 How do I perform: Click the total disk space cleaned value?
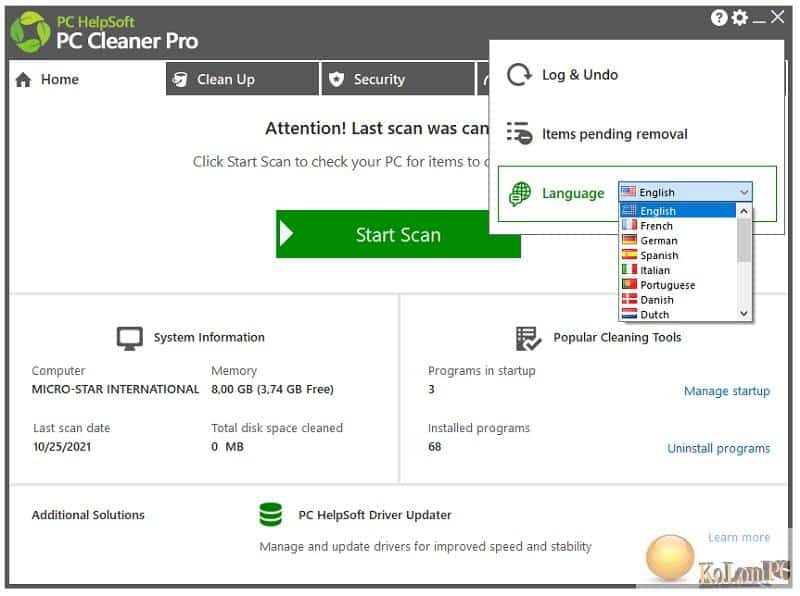point(228,446)
